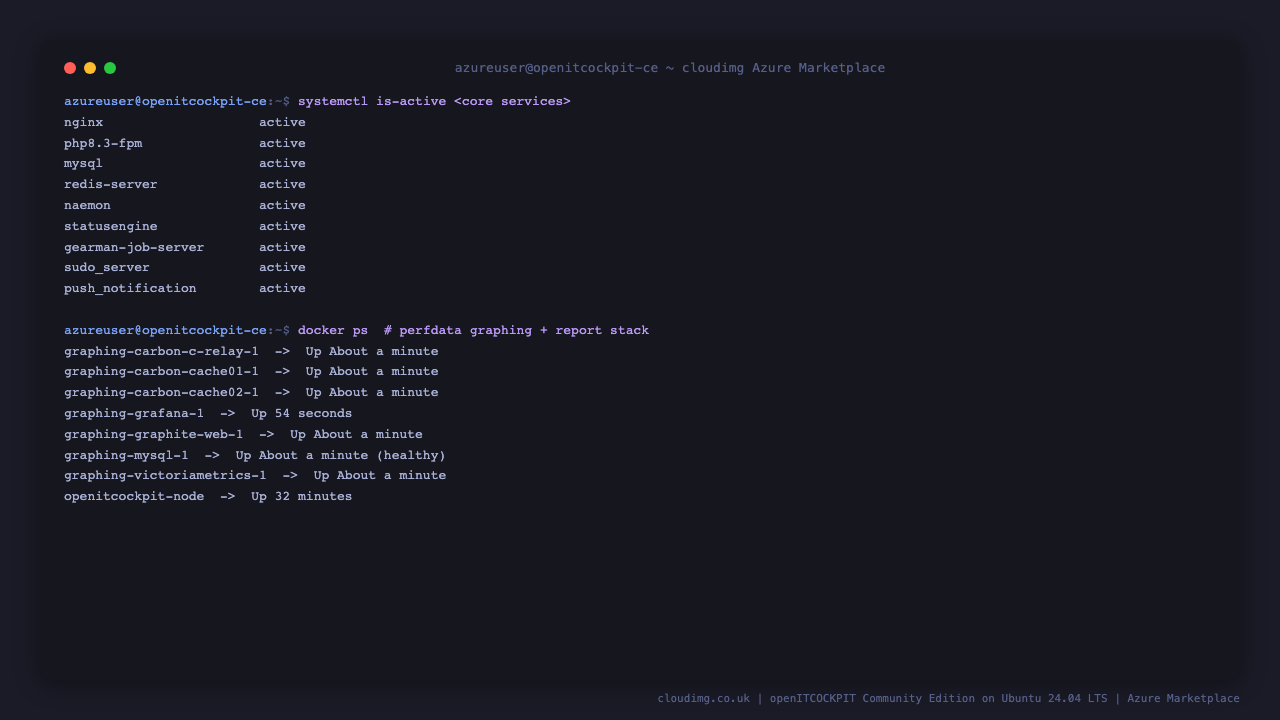Viewport: 1280px width, 720px height.
Task: Click the cloudimg.co.uk footer text
Action: coord(704,698)
